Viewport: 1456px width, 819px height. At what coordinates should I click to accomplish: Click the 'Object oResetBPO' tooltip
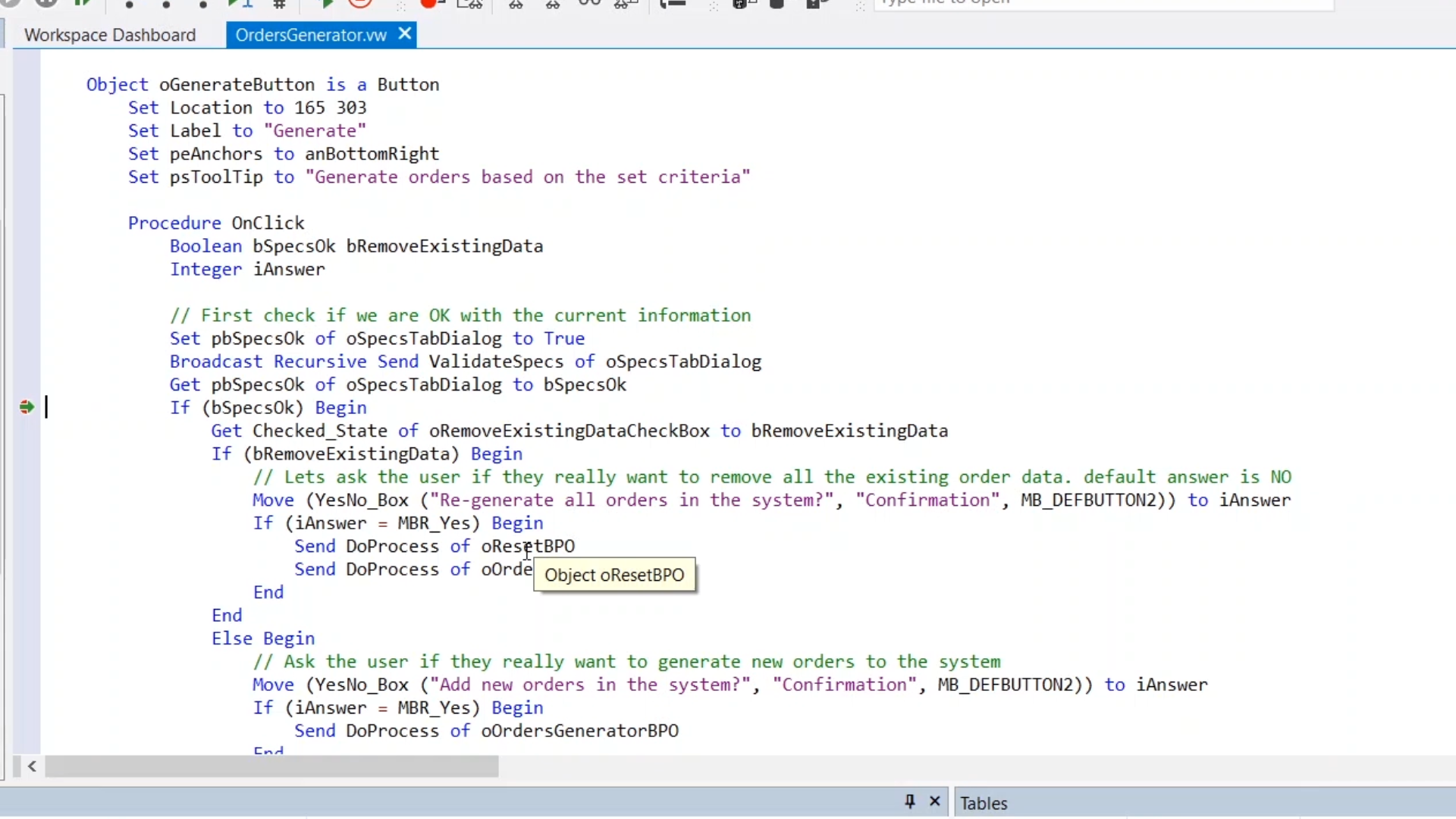pos(614,575)
